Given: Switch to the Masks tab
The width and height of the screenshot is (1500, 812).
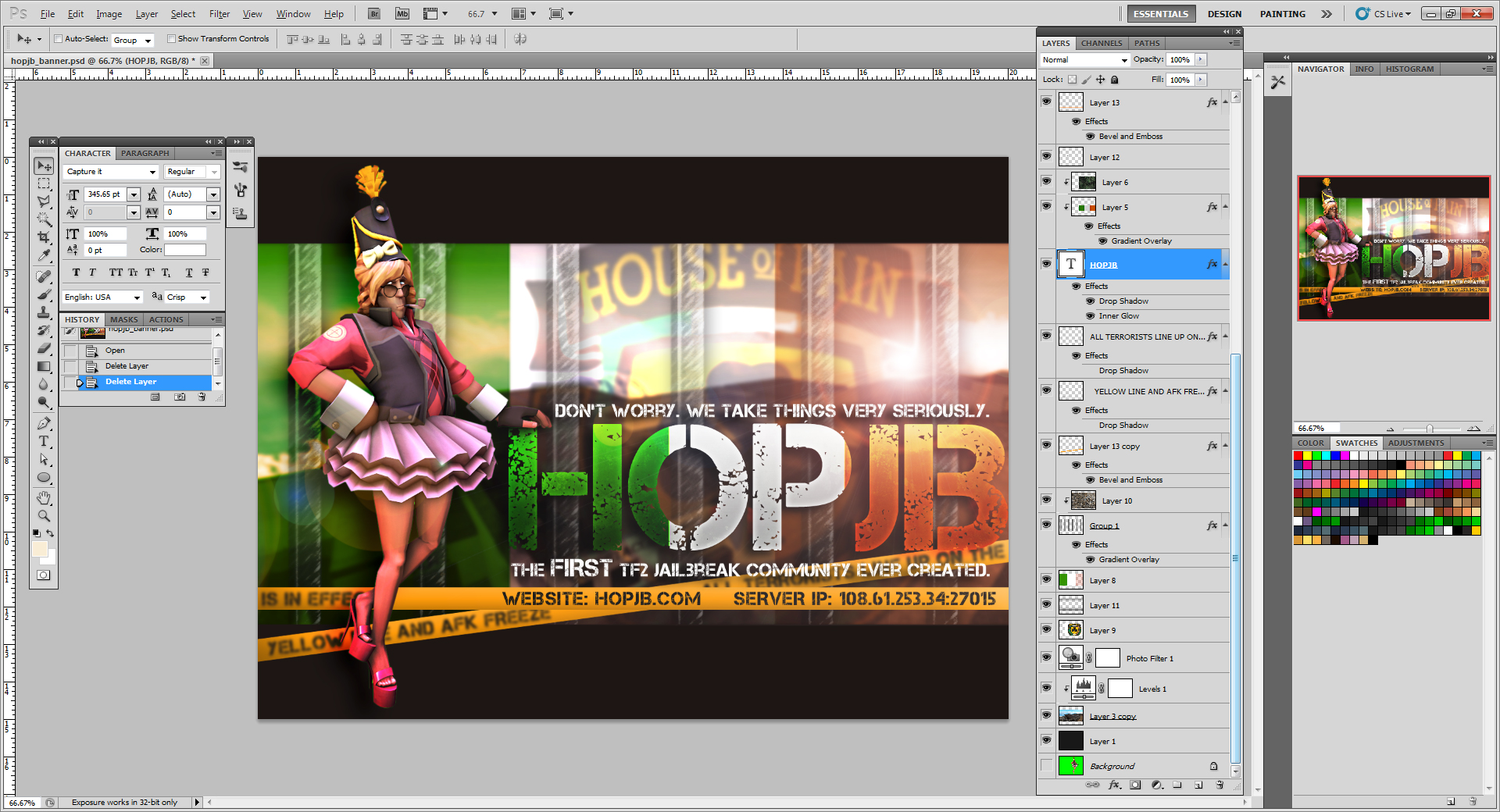Looking at the screenshot, I should pos(123,319).
